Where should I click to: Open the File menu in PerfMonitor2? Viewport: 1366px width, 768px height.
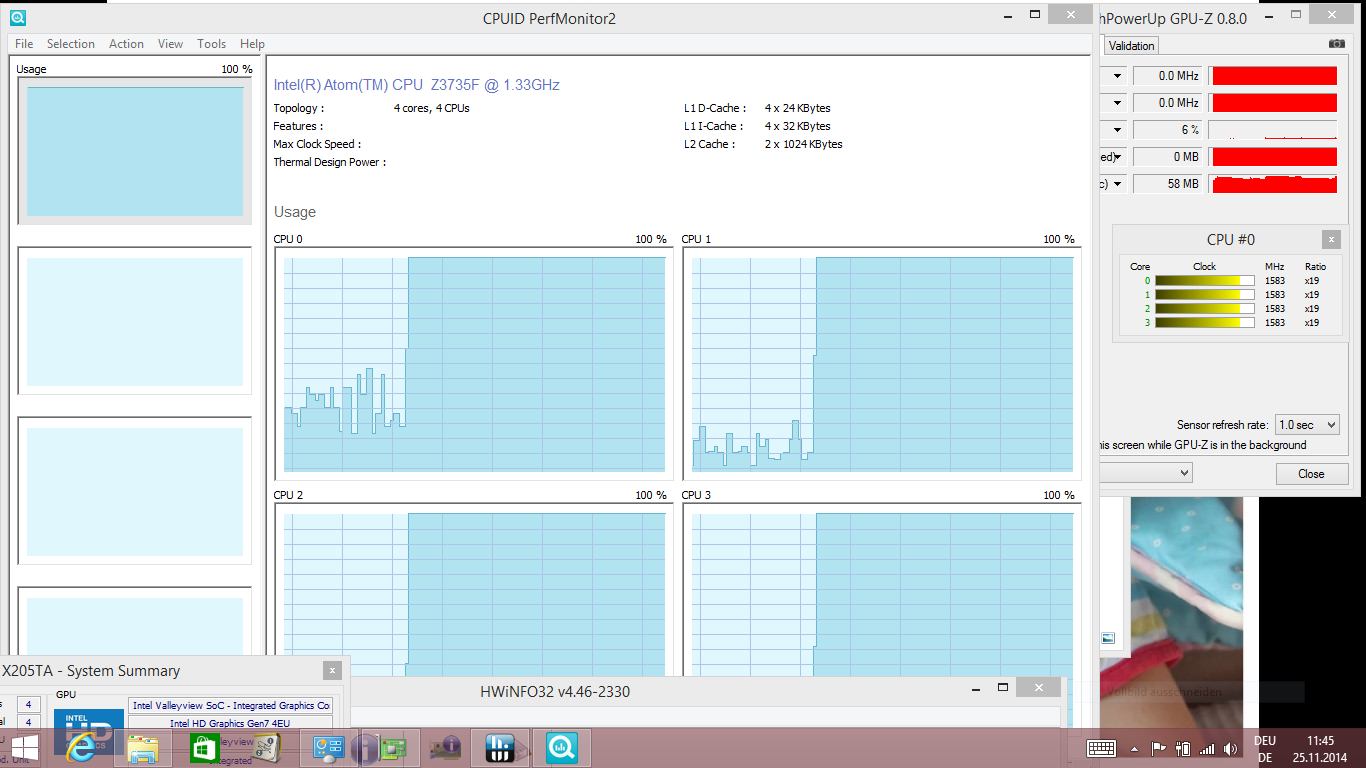24,44
